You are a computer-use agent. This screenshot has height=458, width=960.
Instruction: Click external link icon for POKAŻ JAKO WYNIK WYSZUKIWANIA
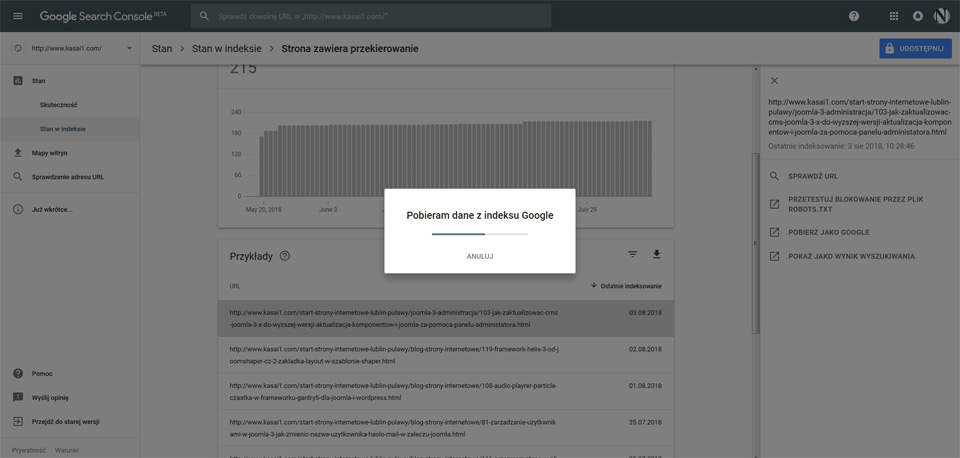click(774, 257)
